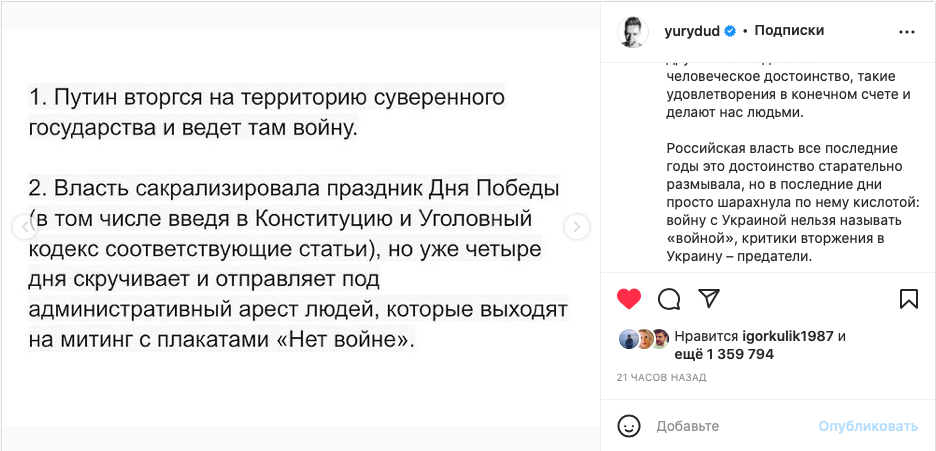Go back with left carousel arrow
Viewport: 936px width, 451px height.
pos(24,227)
